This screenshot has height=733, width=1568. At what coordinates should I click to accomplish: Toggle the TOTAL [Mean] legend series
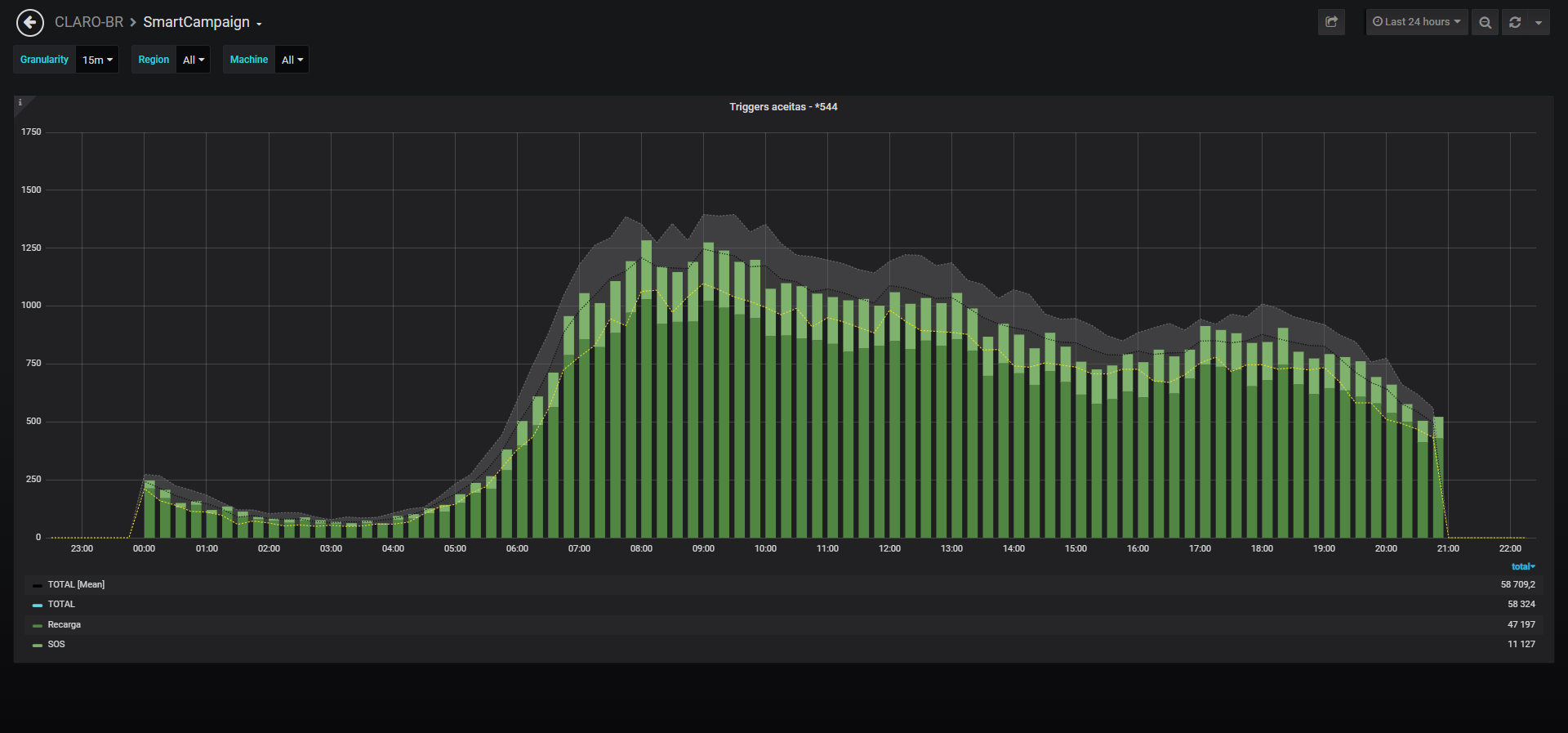coord(76,584)
